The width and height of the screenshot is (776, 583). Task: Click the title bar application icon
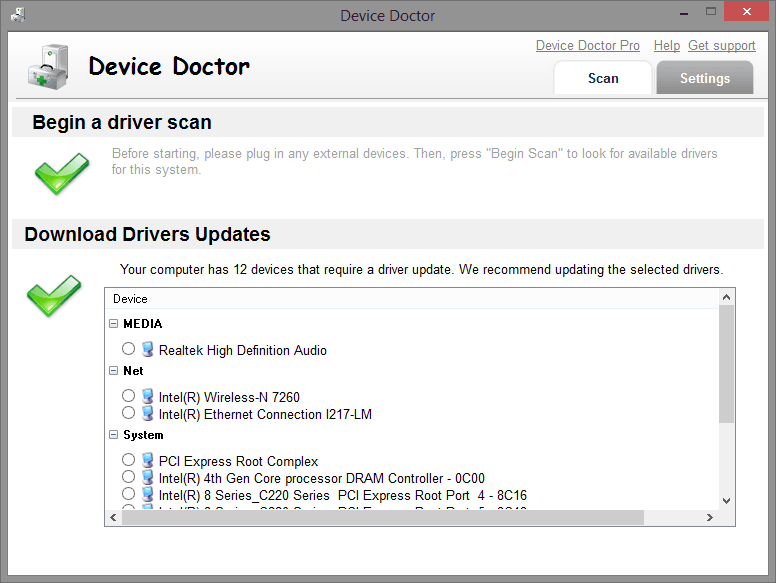click(18, 15)
